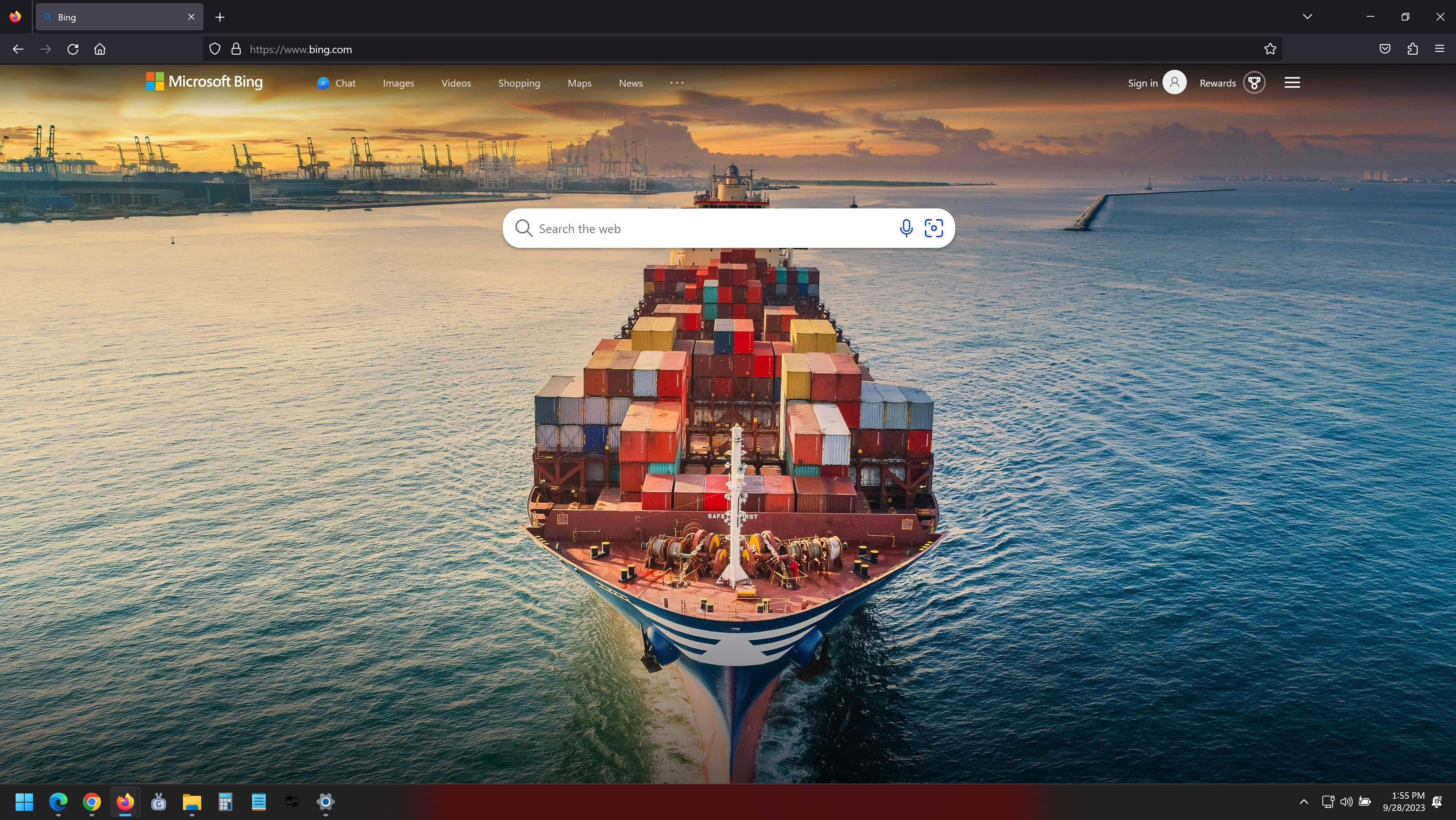Show hidden system tray icons

(x=1304, y=801)
